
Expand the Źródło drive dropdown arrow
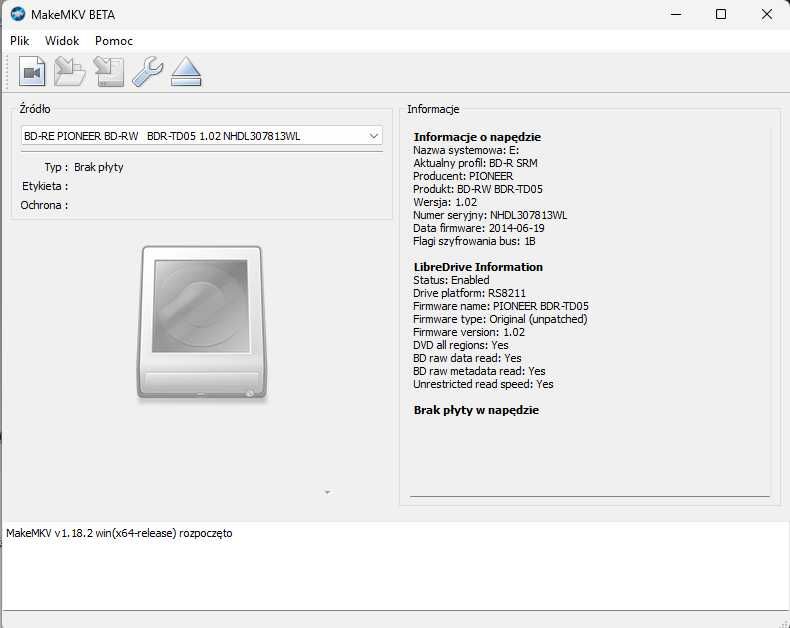[x=373, y=136]
